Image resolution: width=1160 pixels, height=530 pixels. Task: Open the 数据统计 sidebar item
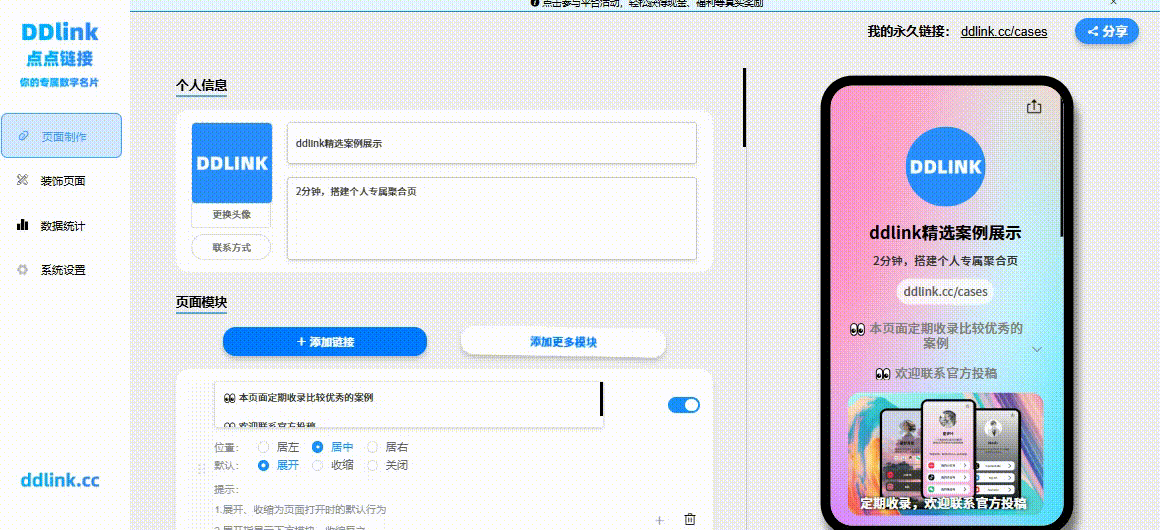point(61,226)
